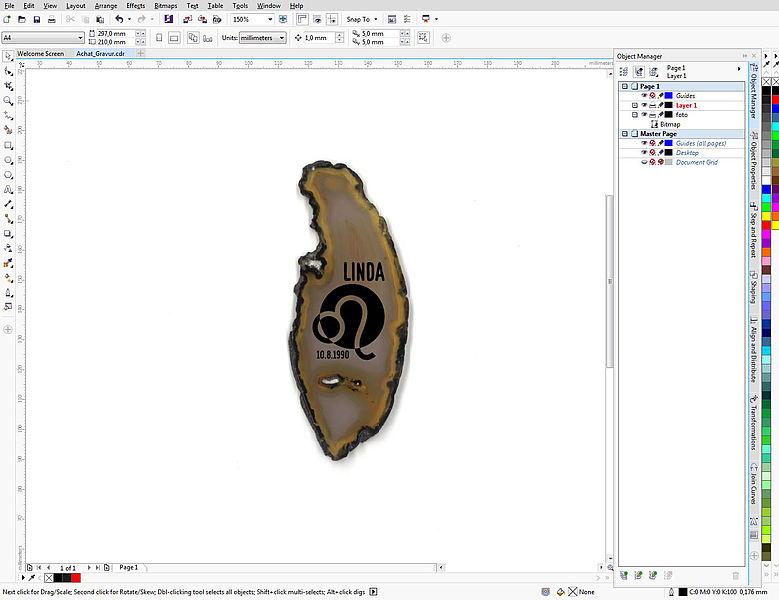Open the File menu
779x600 pixels.
[9, 6]
